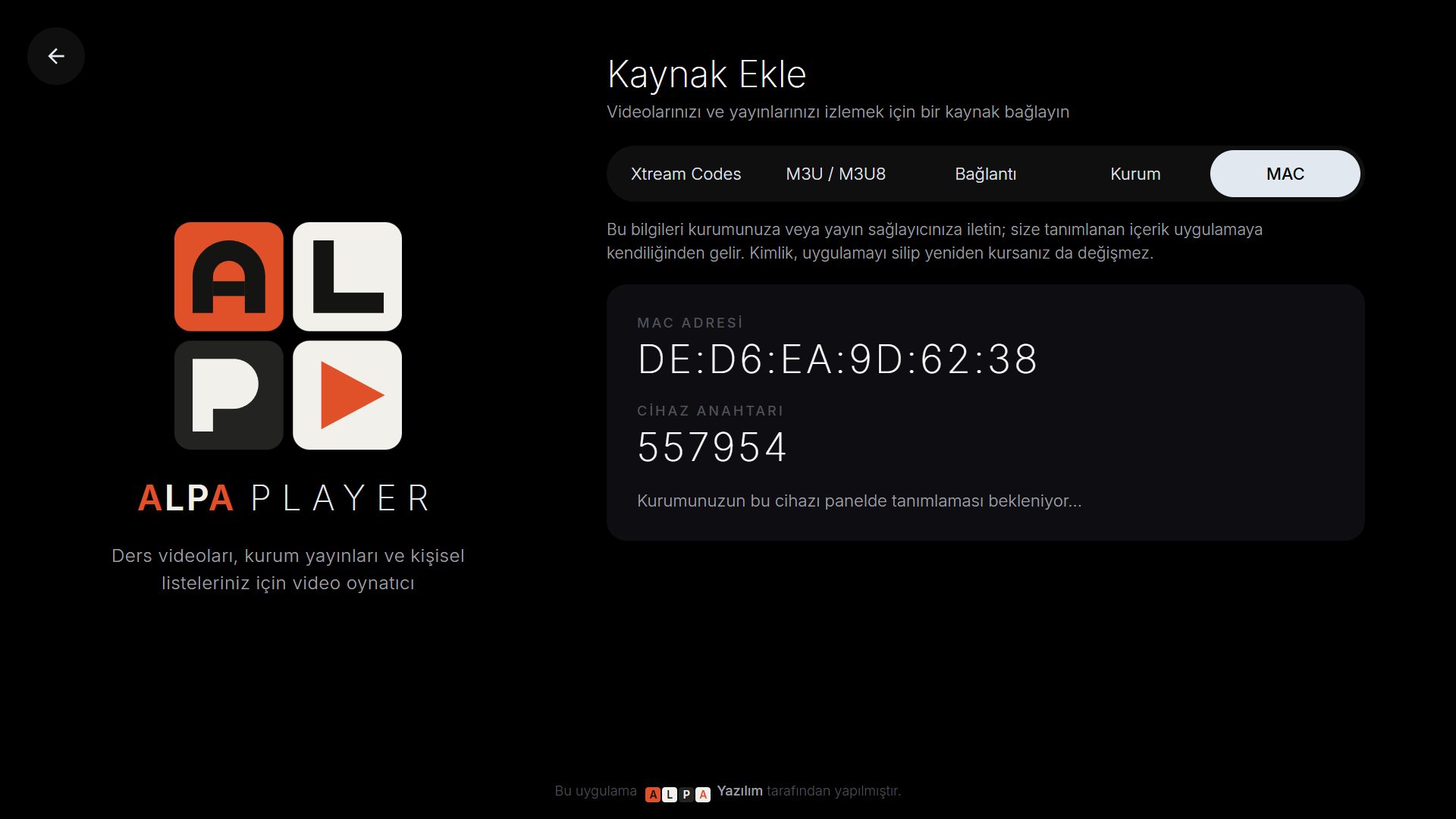The width and height of the screenshot is (1456, 819).
Task: Click the orange play triangle logo tile
Action: pos(347,395)
